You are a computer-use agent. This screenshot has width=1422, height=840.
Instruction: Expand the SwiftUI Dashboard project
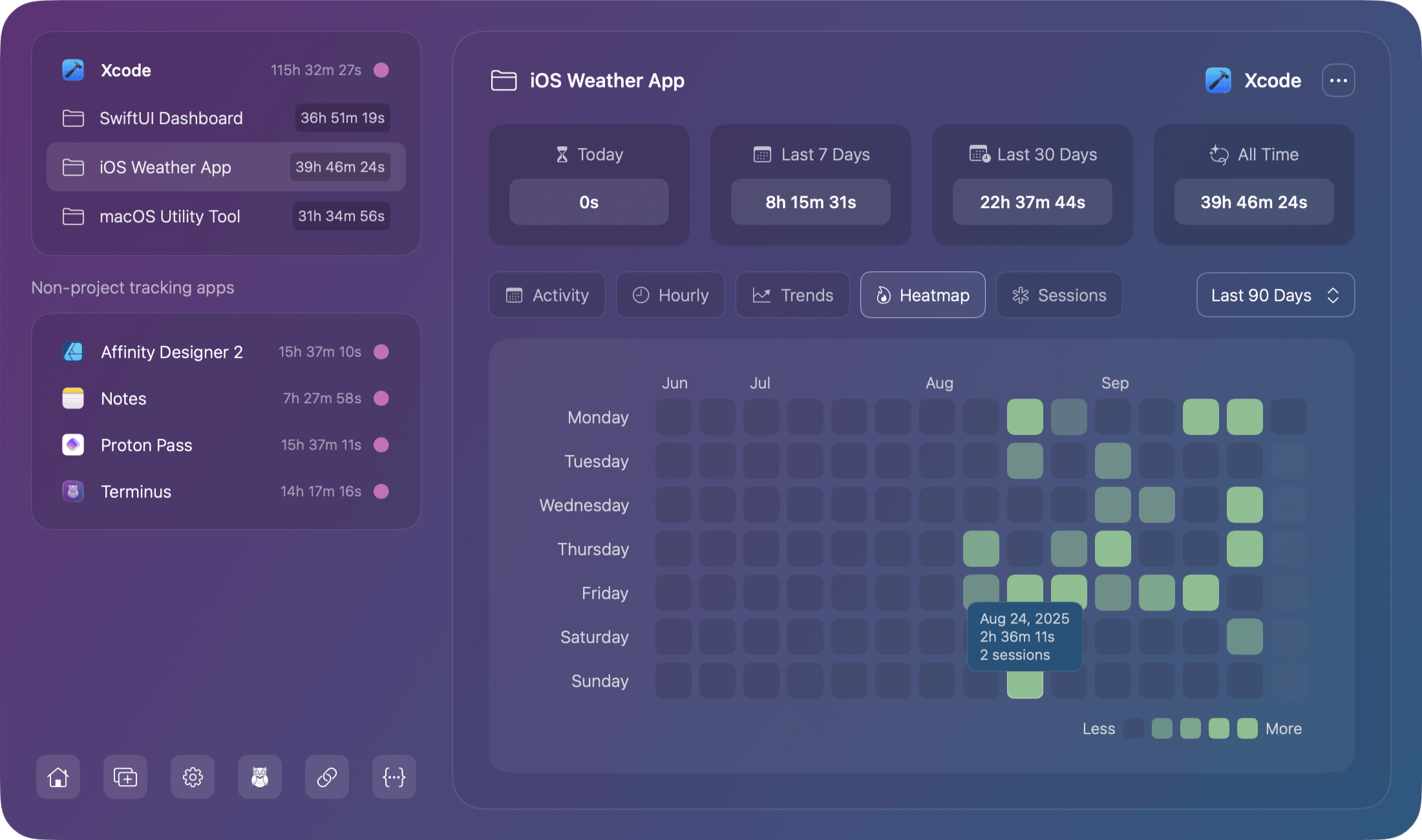[171, 118]
